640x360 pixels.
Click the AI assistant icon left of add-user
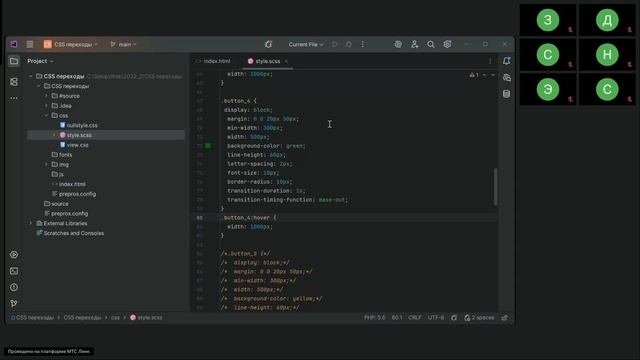click(x=398, y=44)
